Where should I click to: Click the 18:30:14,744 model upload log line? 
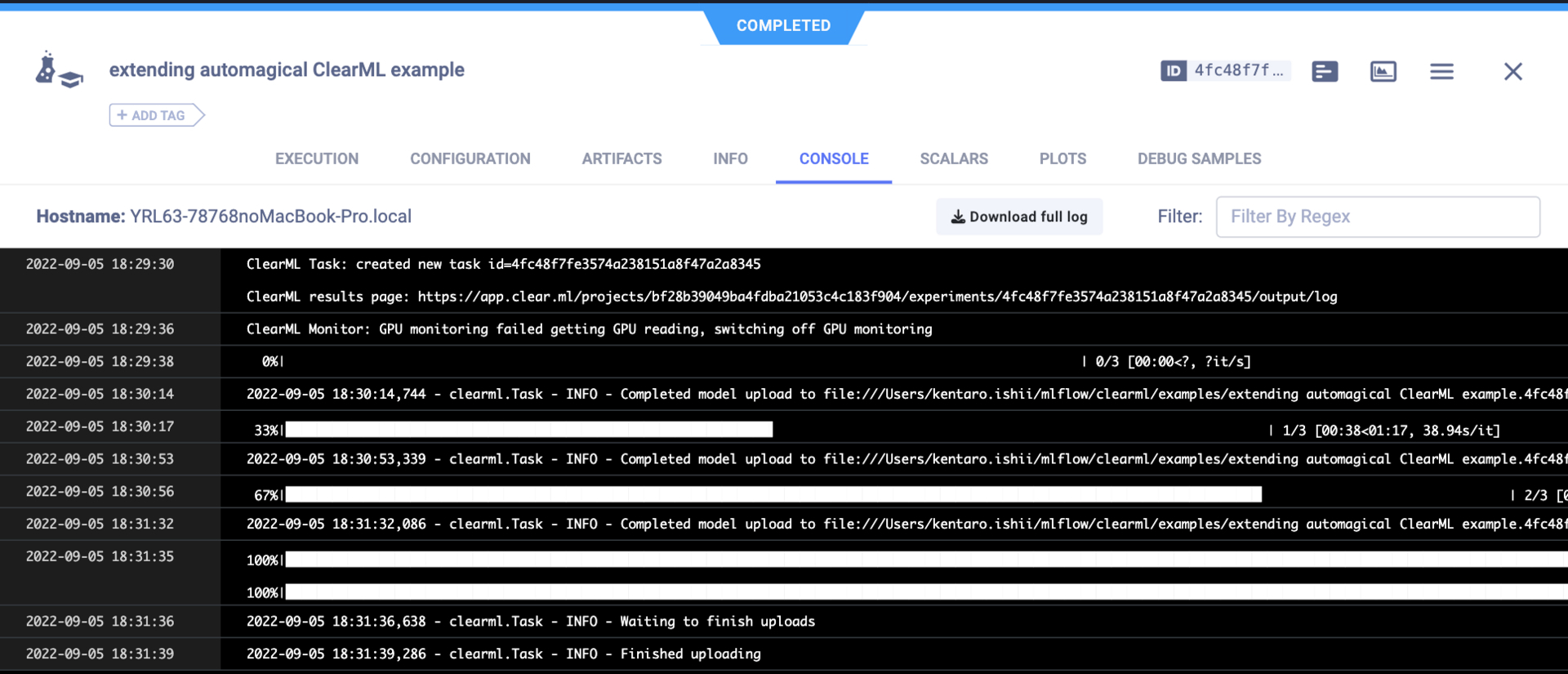tap(907, 394)
